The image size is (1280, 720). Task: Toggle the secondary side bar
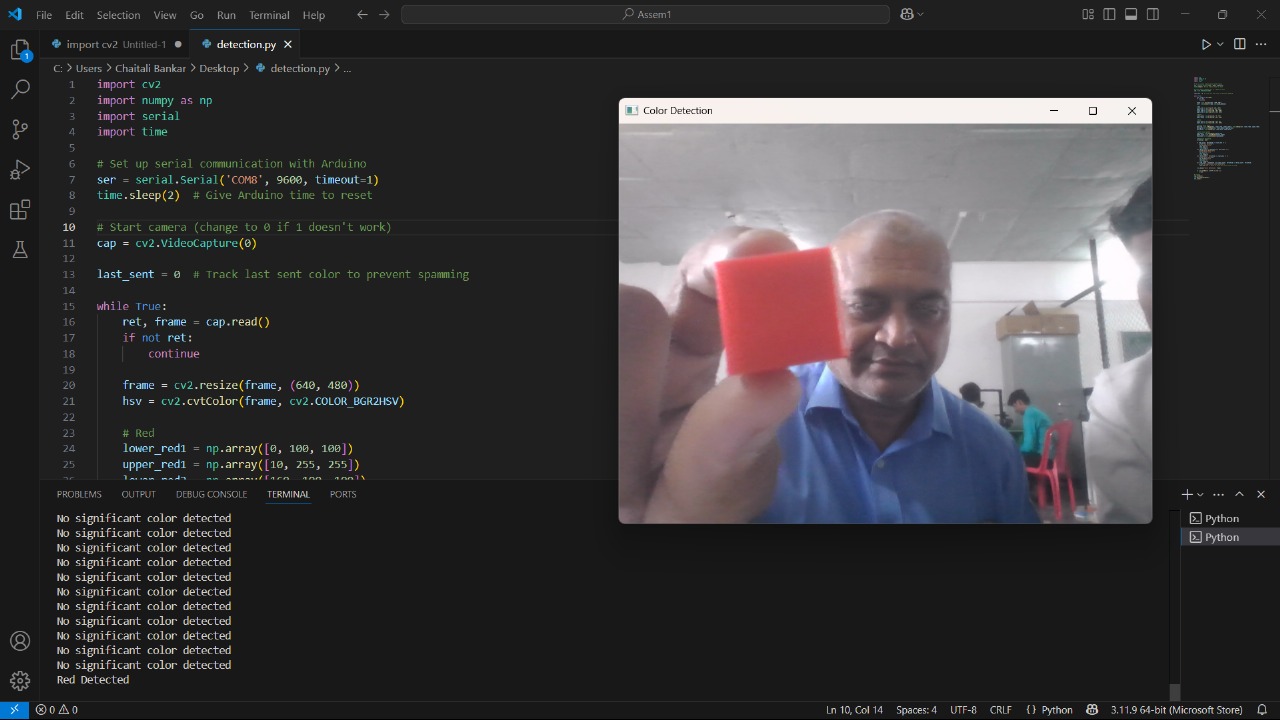(x=1153, y=14)
